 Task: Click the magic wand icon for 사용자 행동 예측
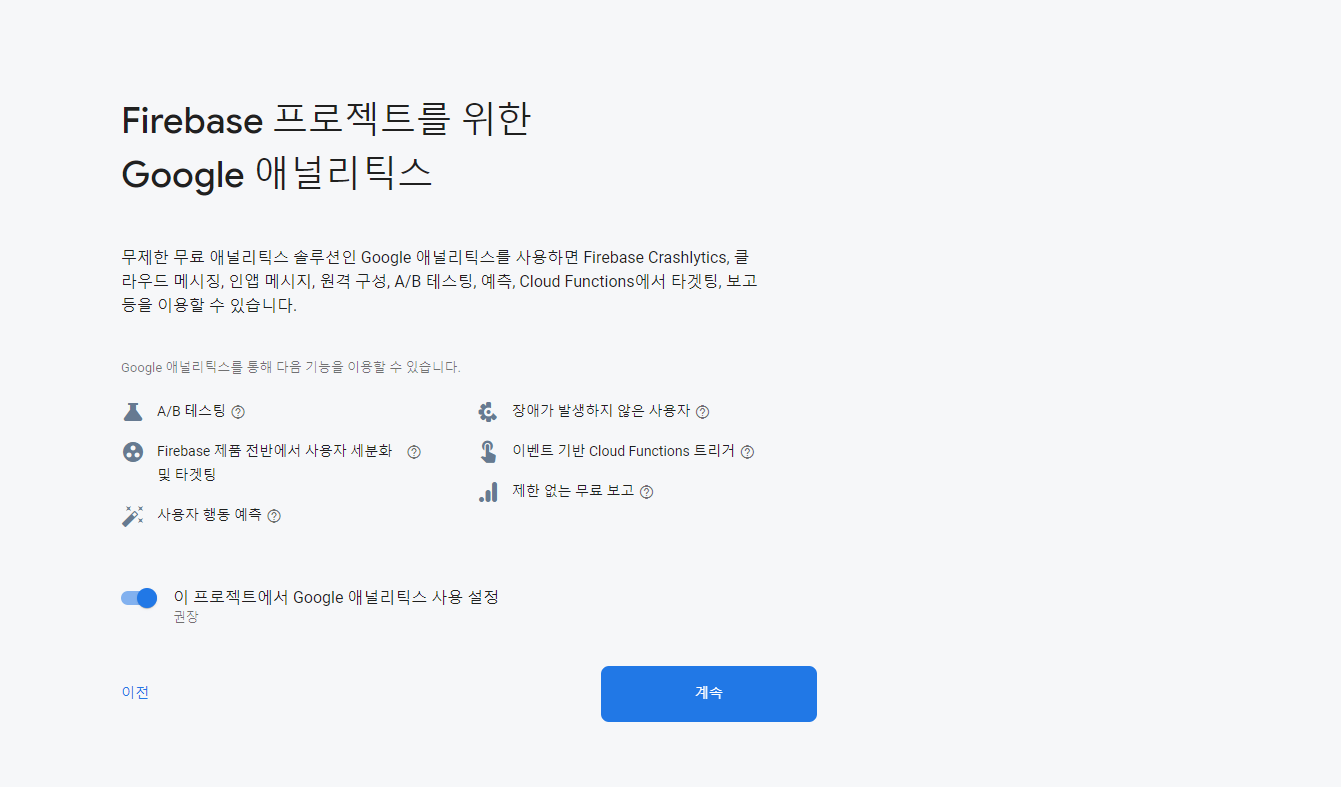tap(133, 516)
